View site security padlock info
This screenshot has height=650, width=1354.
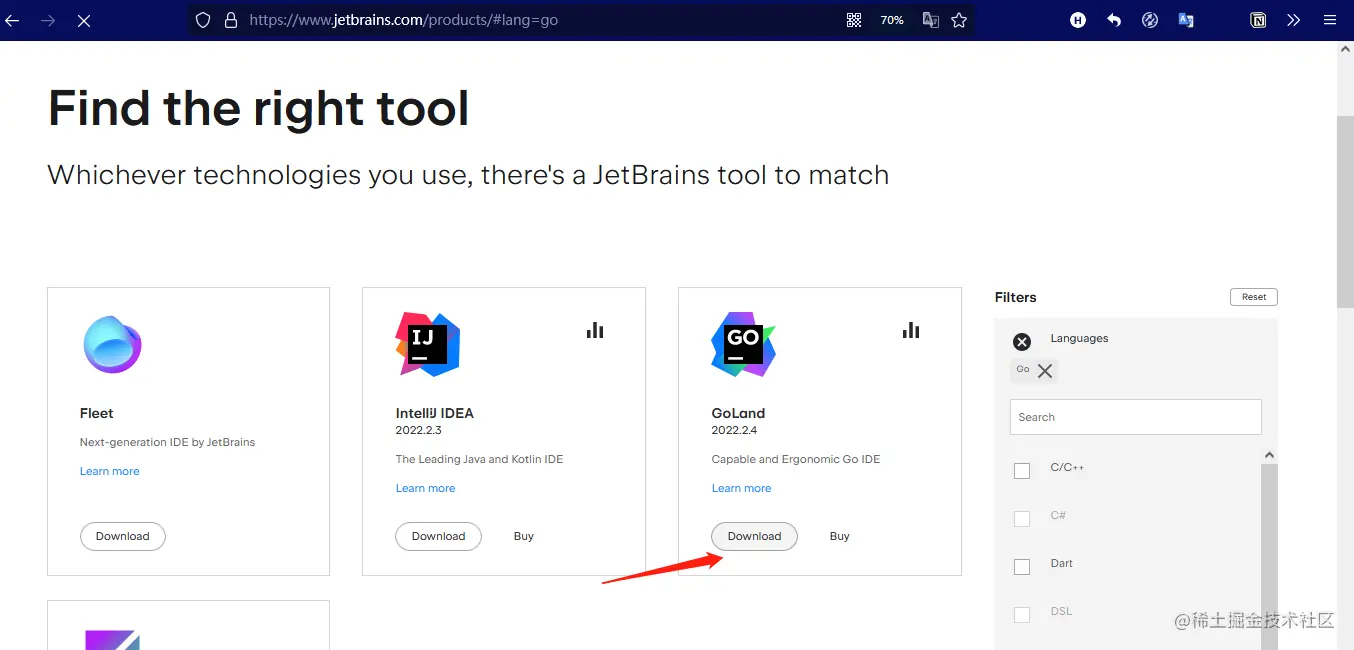click(231, 20)
